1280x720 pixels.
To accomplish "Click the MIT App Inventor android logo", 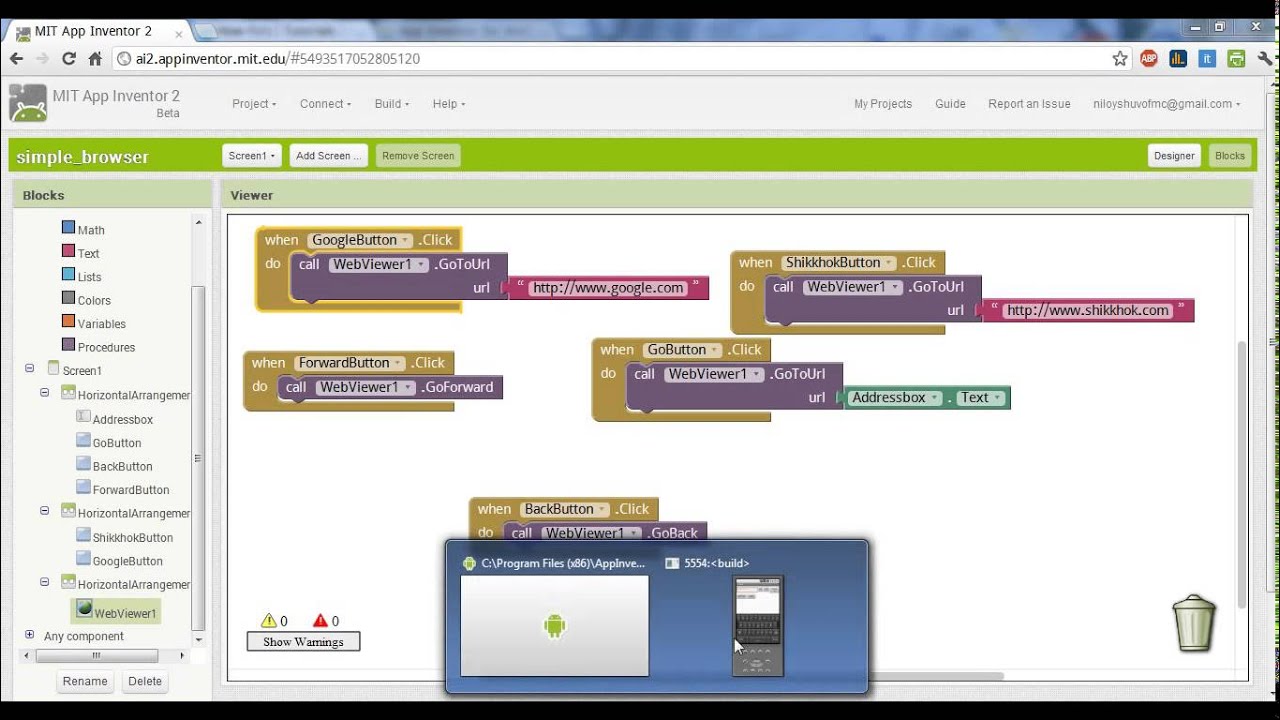I will point(28,104).
